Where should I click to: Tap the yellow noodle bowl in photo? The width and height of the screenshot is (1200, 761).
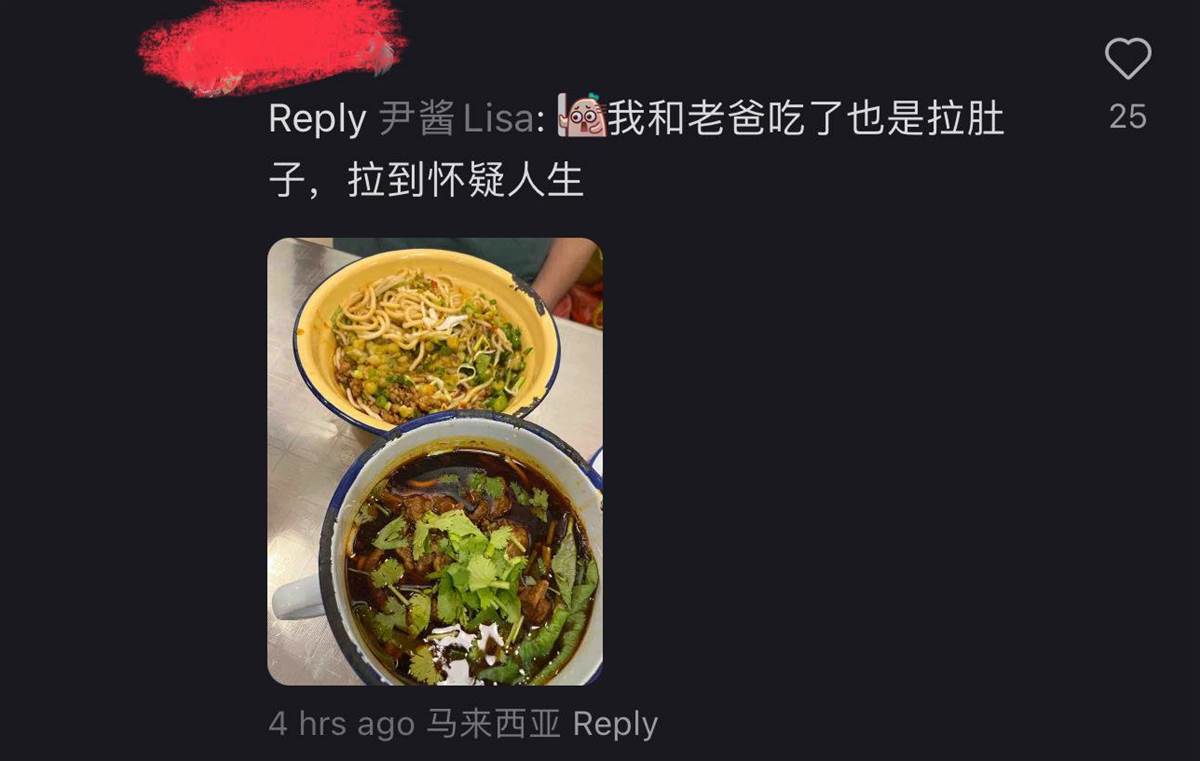click(x=427, y=337)
